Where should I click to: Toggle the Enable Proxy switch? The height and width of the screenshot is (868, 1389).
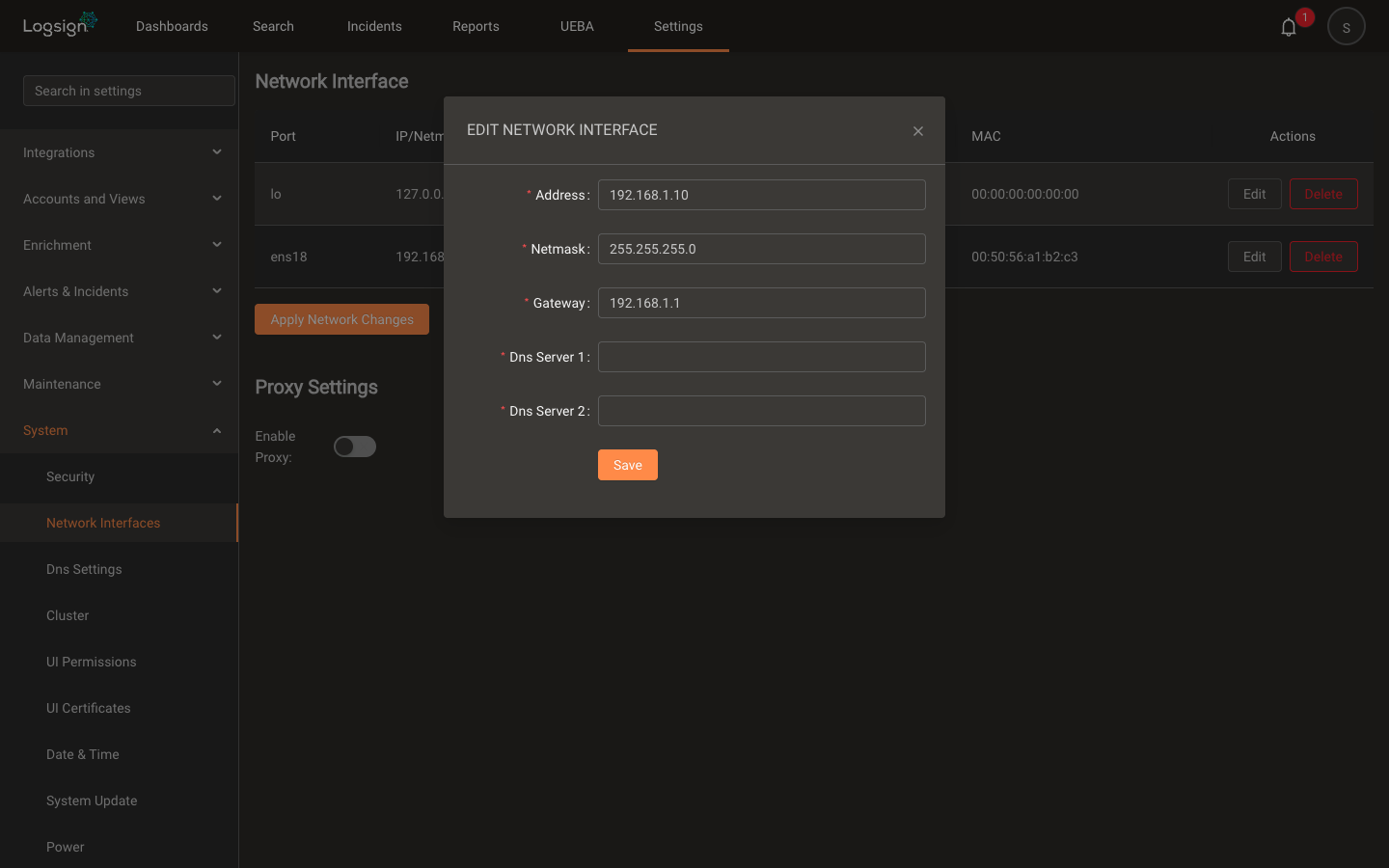[x=355, y=447]
